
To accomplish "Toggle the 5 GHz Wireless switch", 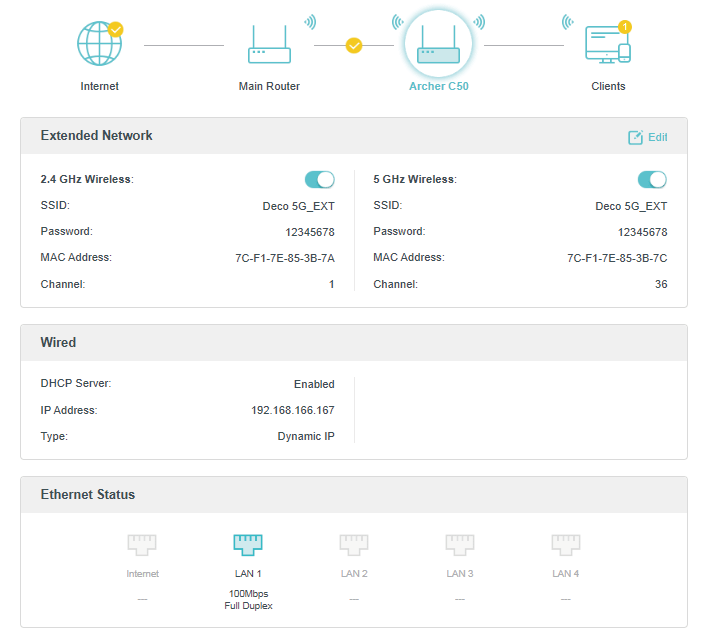I will click(x=653, y=179).
